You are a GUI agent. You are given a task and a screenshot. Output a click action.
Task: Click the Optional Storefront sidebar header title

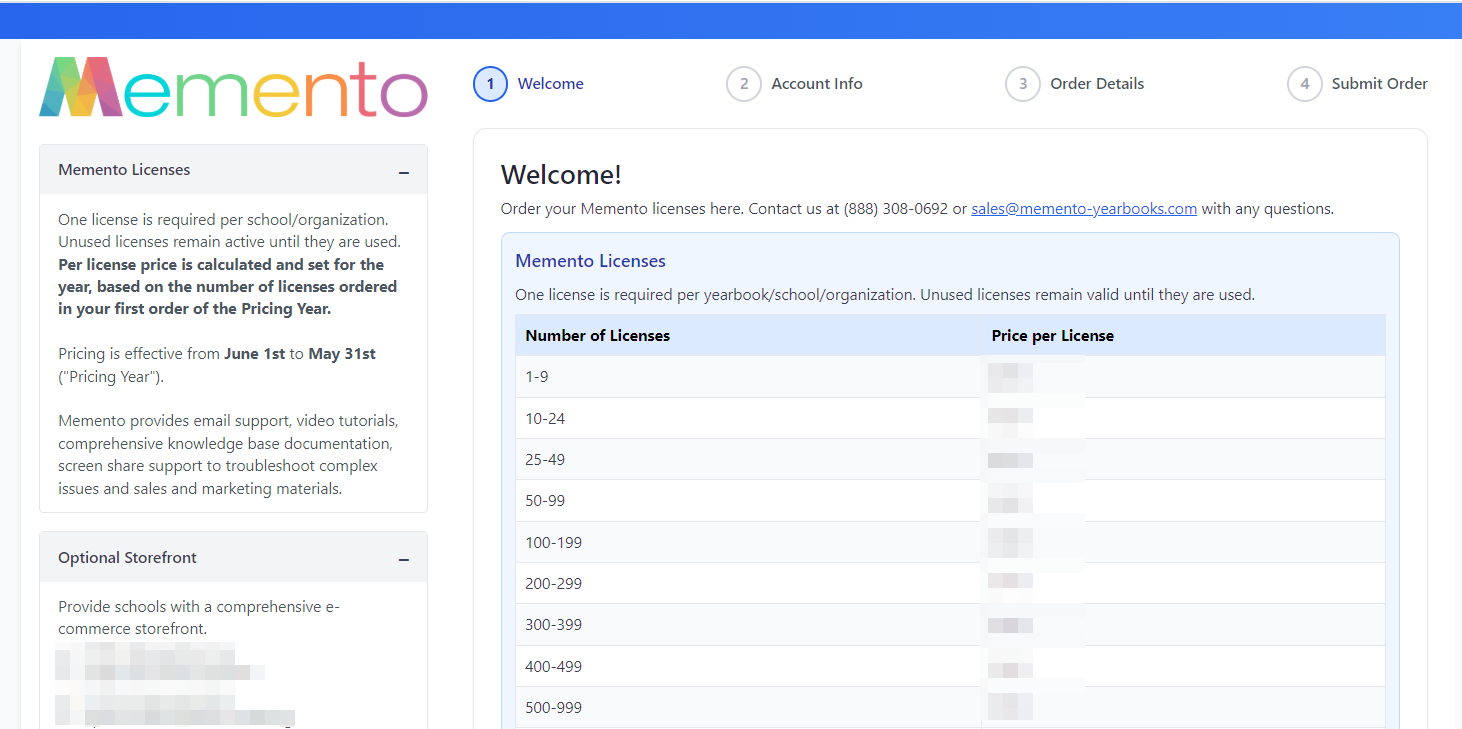127,558
